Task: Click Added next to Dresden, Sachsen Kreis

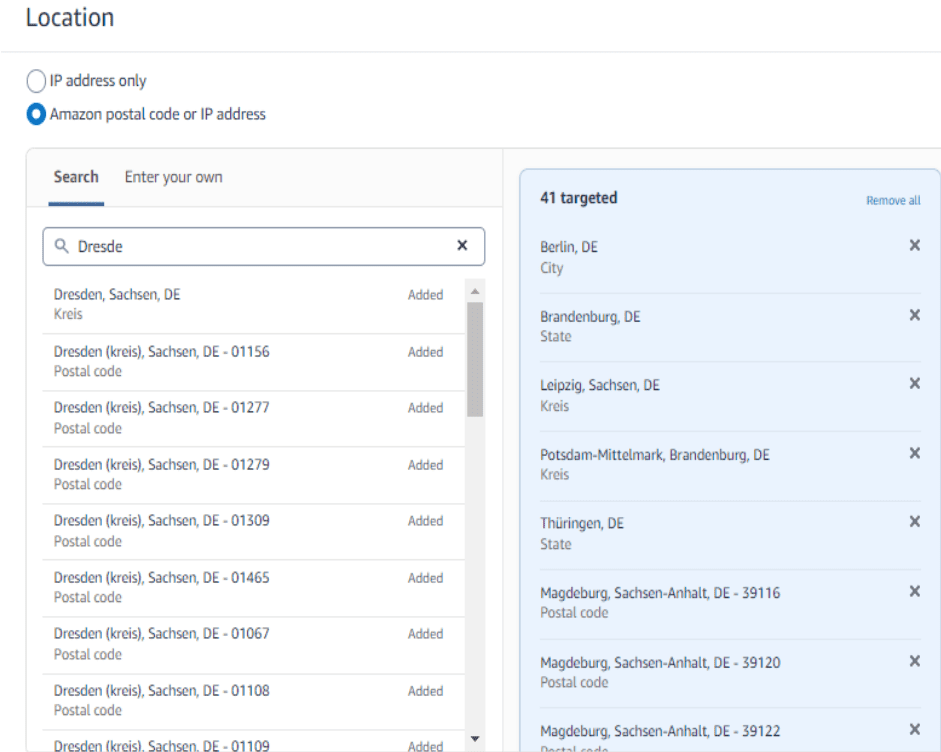Action: tap(425, 295)
